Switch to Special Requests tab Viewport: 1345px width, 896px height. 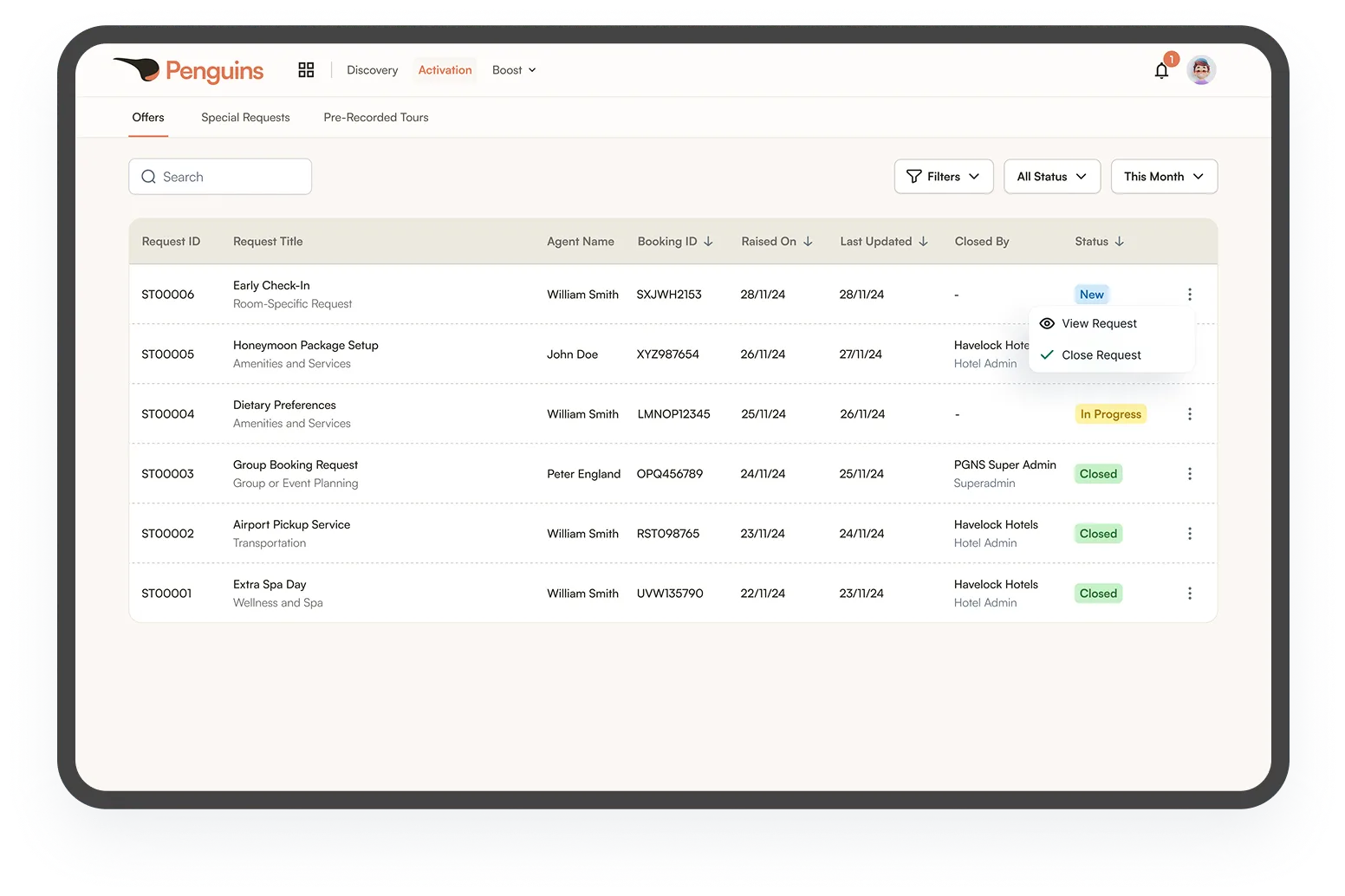(x=245, y=118)
